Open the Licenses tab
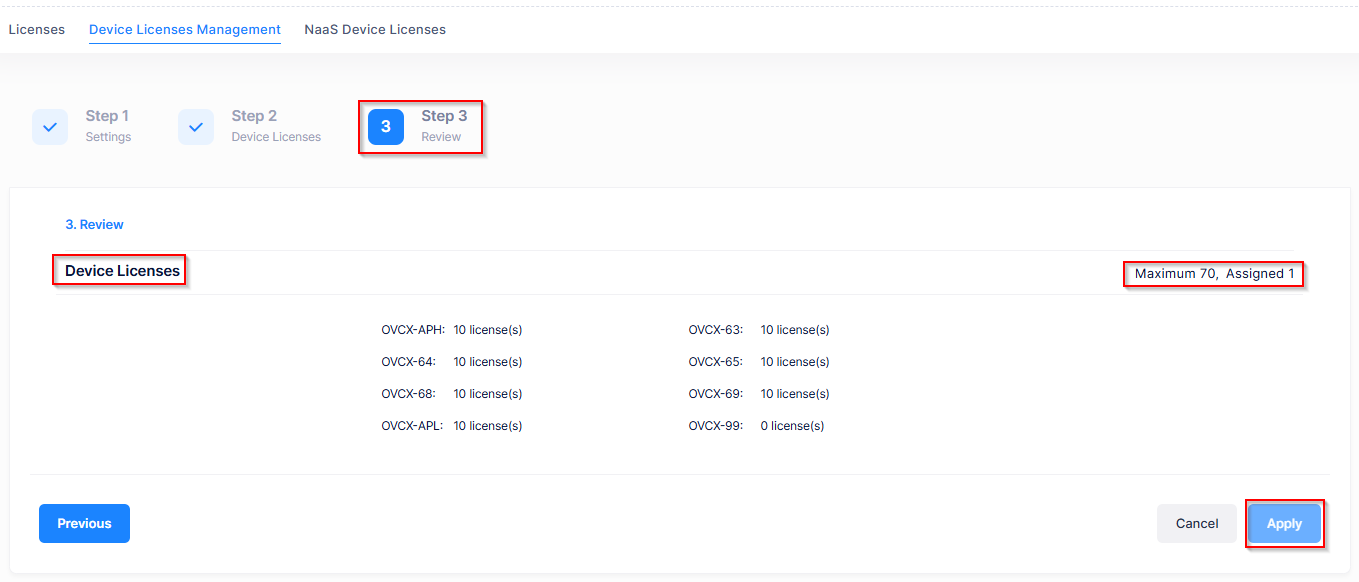The image size is (1359, 582). (x=36, y=30)
